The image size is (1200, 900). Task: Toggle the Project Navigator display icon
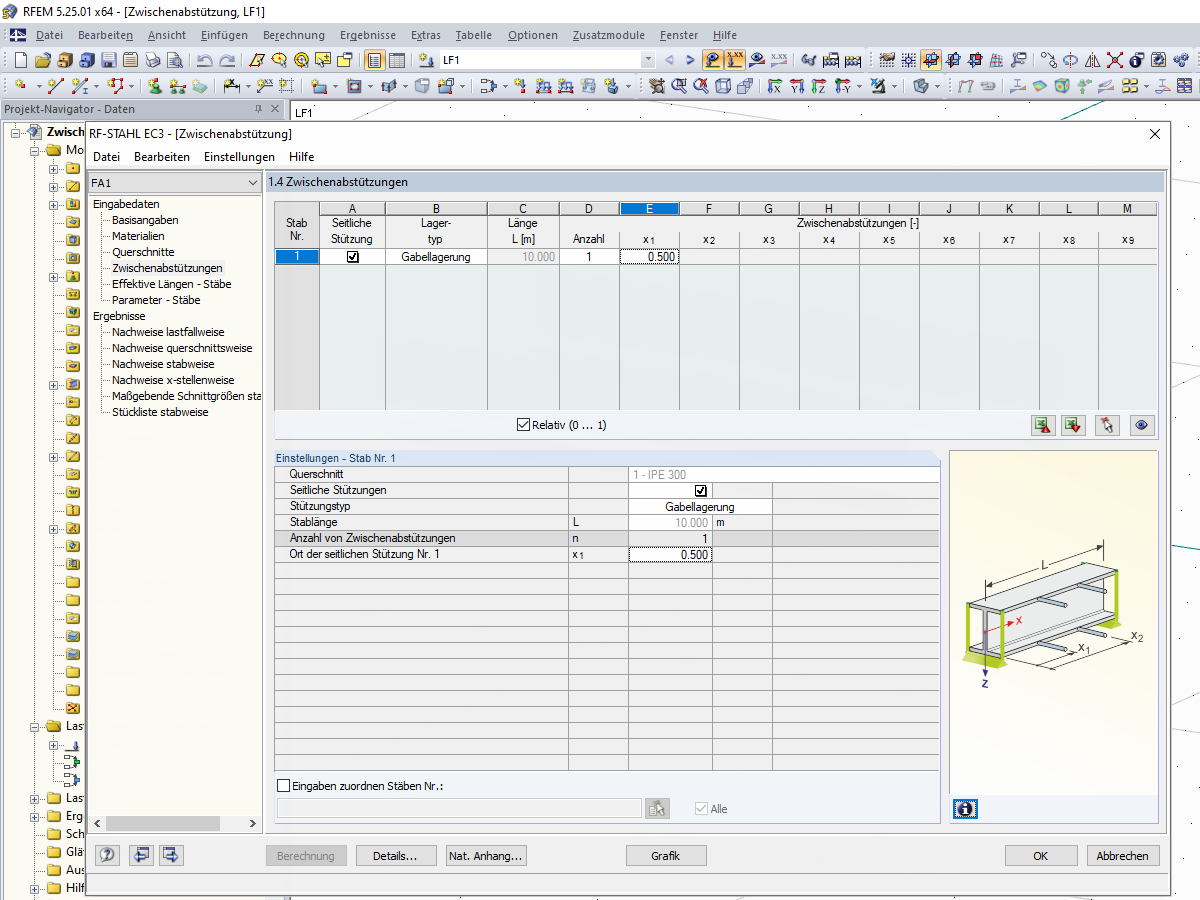374,60
